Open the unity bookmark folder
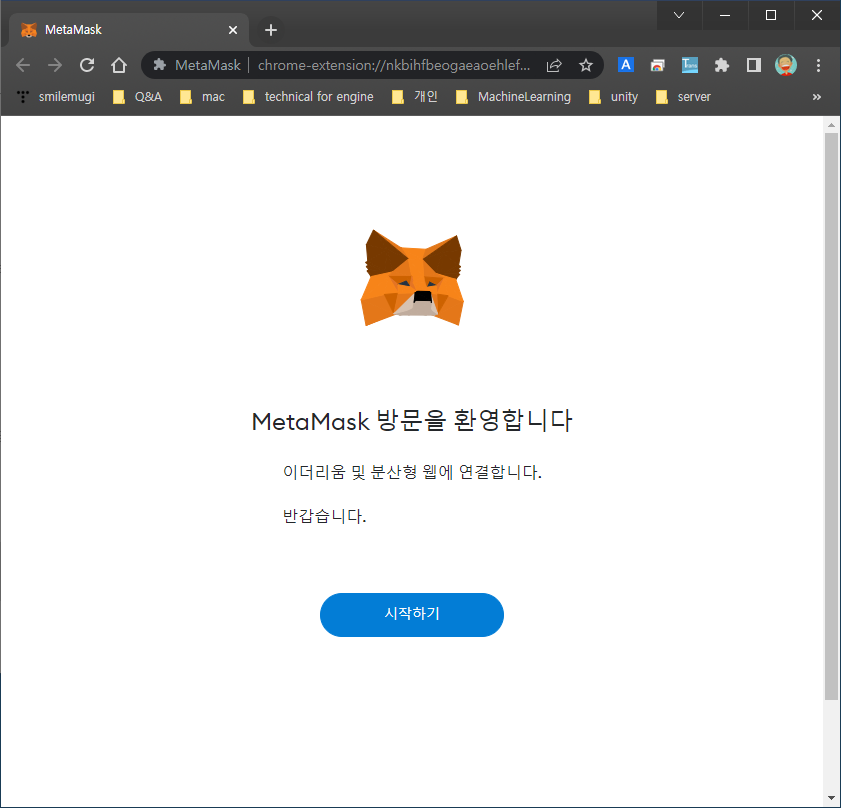This screenshot has height=808, width=841. (614, 97)
